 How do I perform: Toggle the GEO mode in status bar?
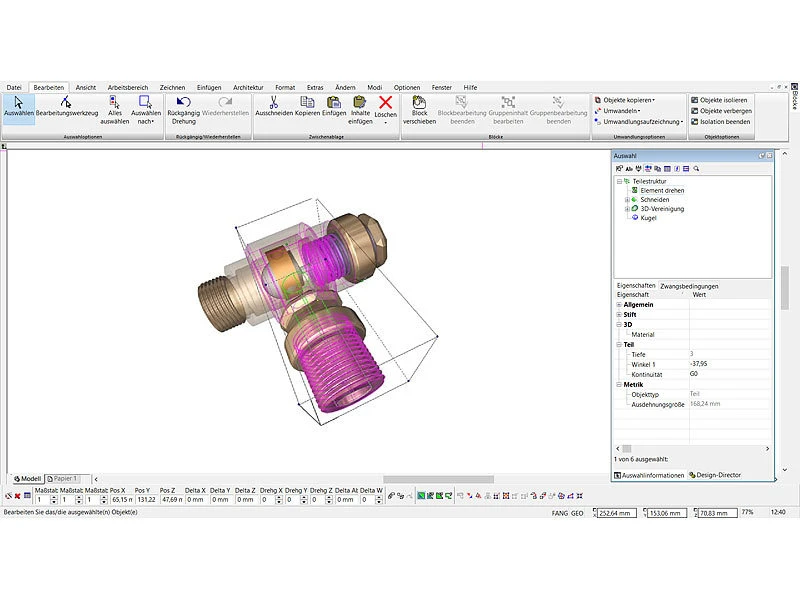(577, 513)
